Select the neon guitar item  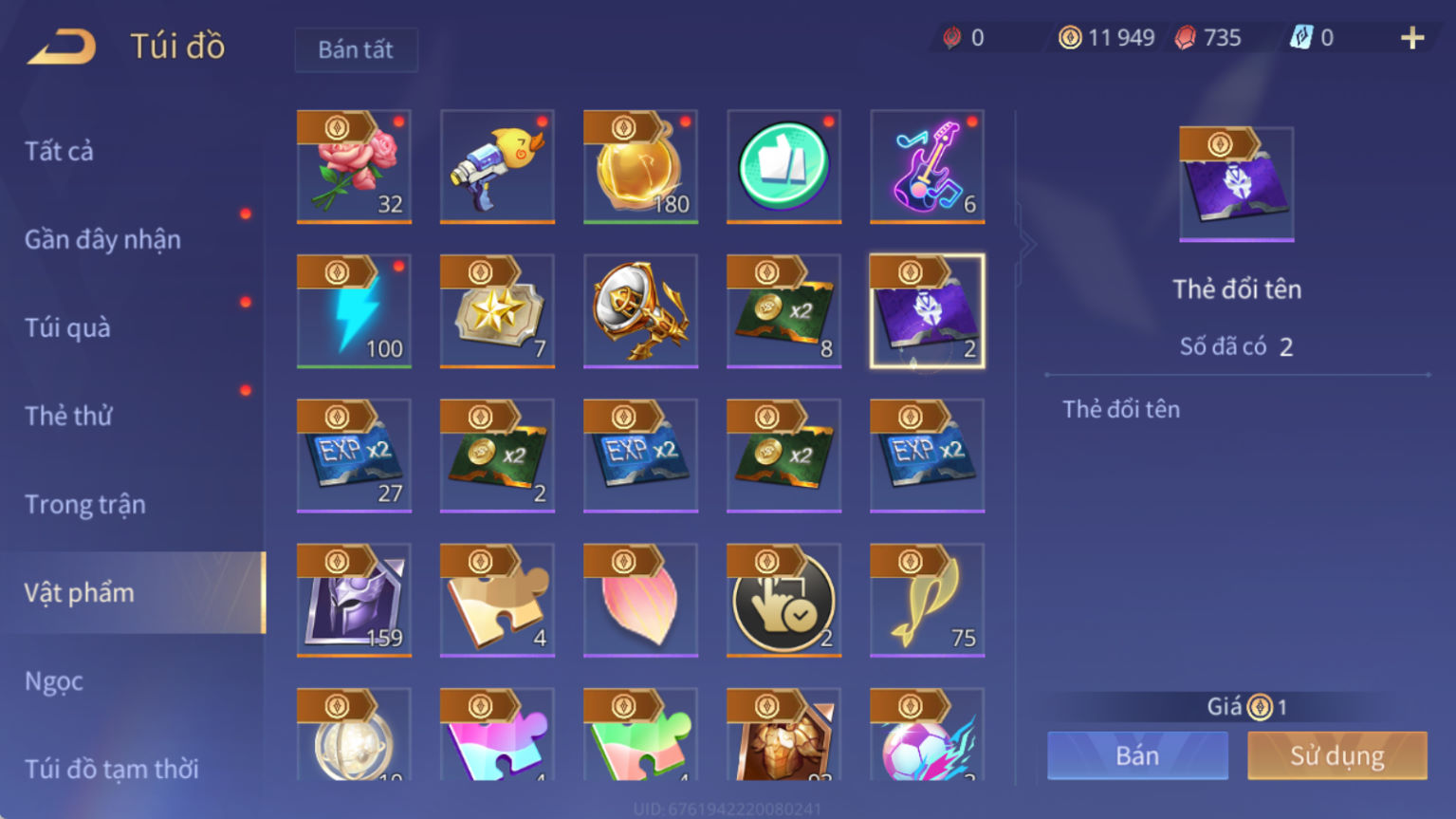[x=927, y=167]
